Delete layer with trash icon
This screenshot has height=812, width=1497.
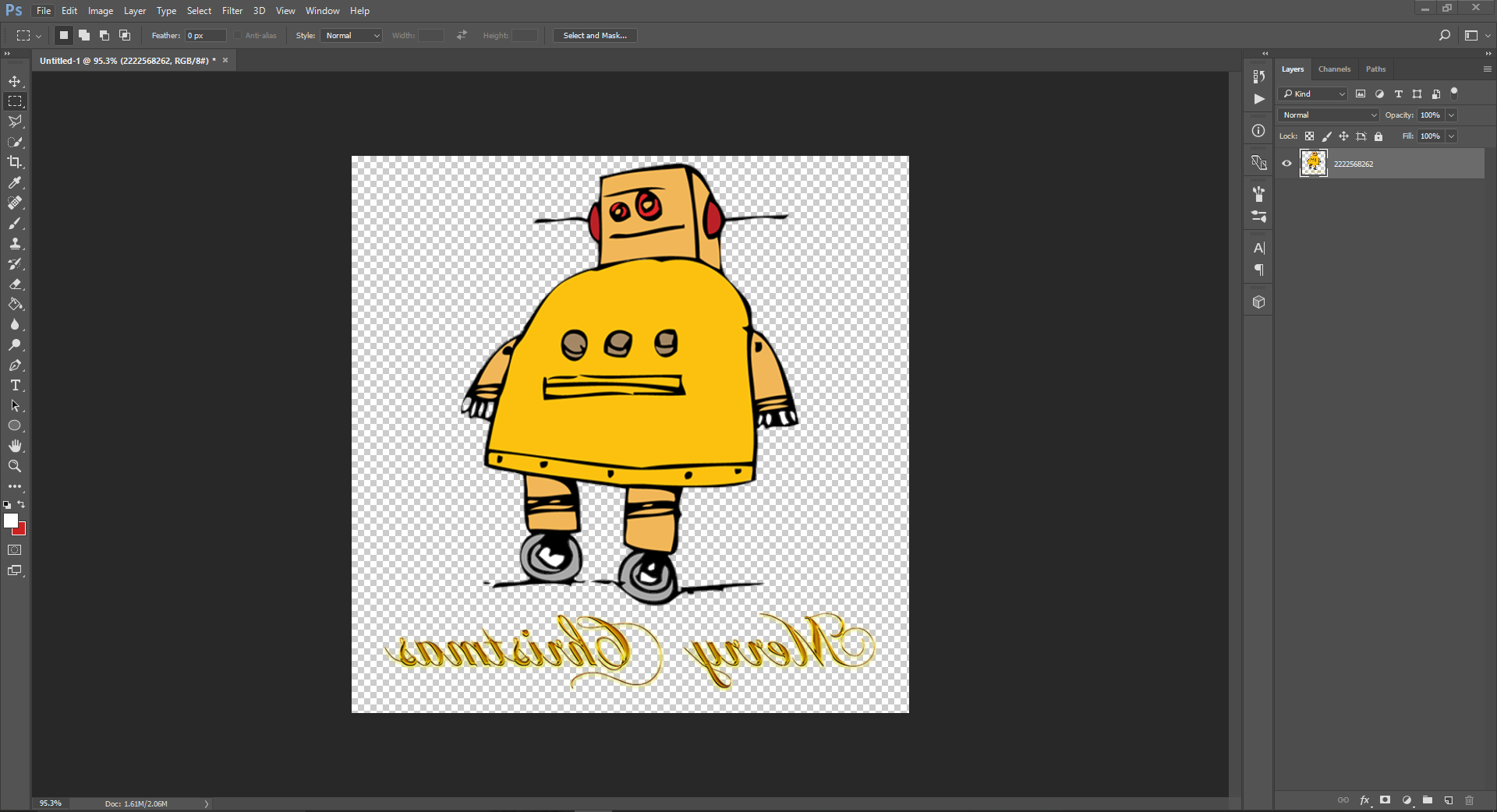pos(1470,800)
